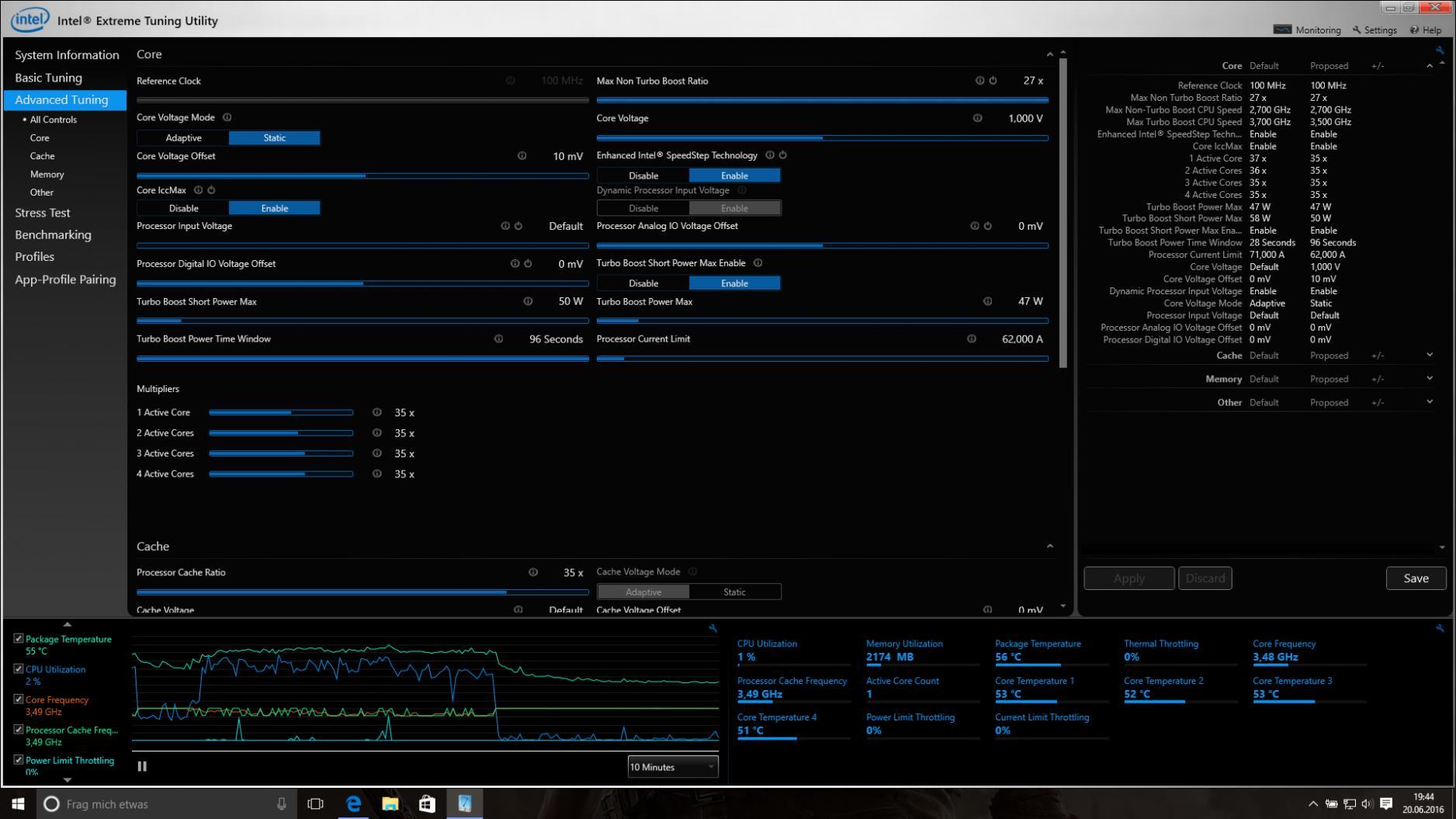The image size is (1456, 819).
Task: Click the info icon beside Reference Clock
Action: 510,81
